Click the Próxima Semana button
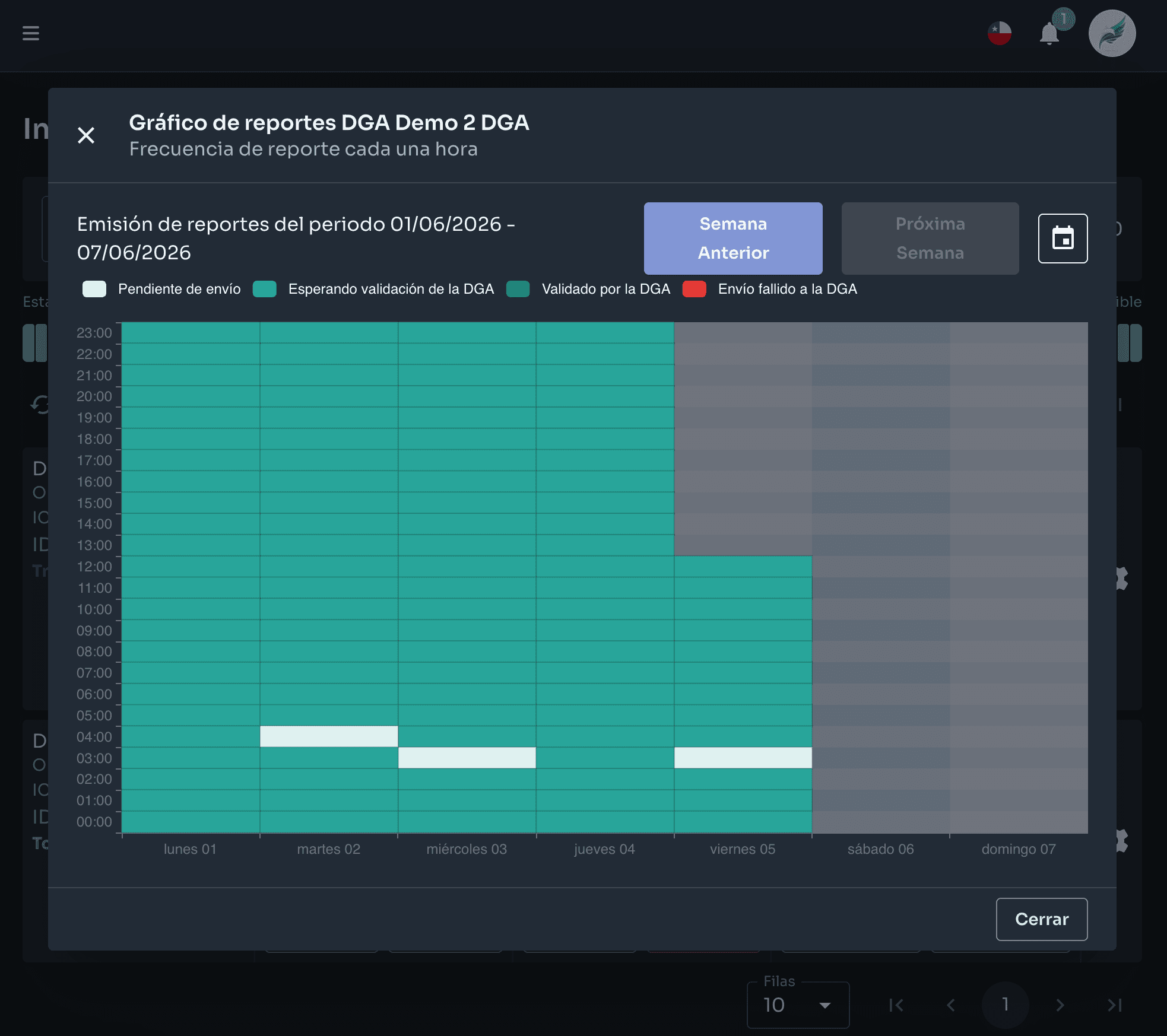The image size is (1167, 1036). click(930, 239)
